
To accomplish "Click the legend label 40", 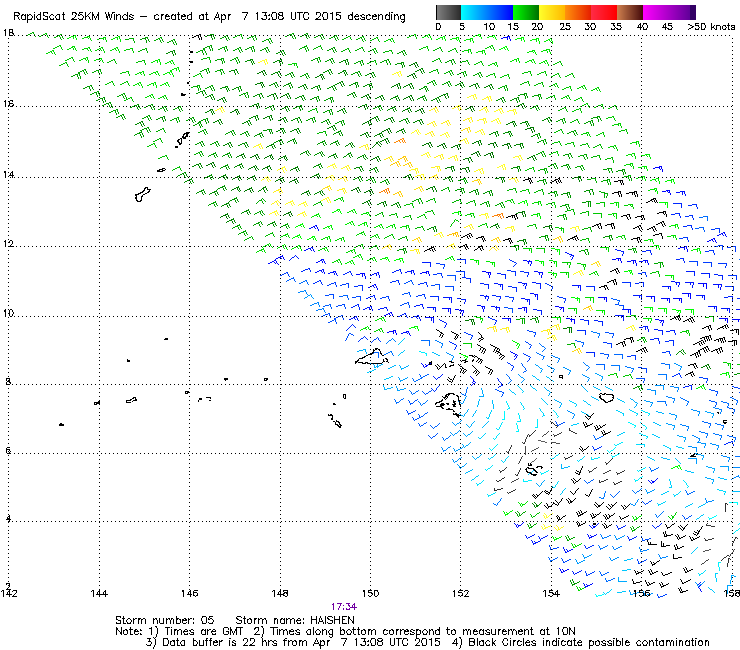I will (x=642, y=26).
